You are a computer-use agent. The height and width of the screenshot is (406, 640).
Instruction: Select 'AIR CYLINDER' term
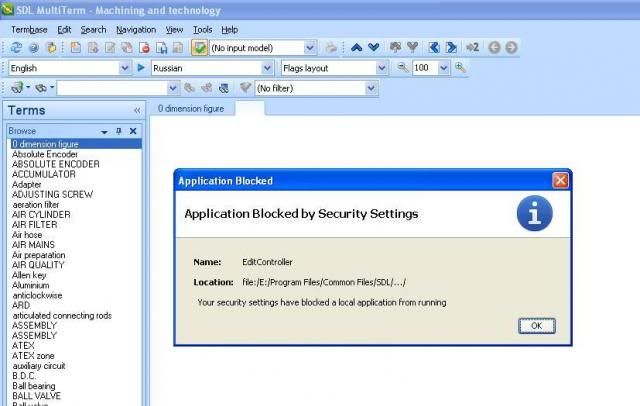pyautogui.click(x=41, y=215)
